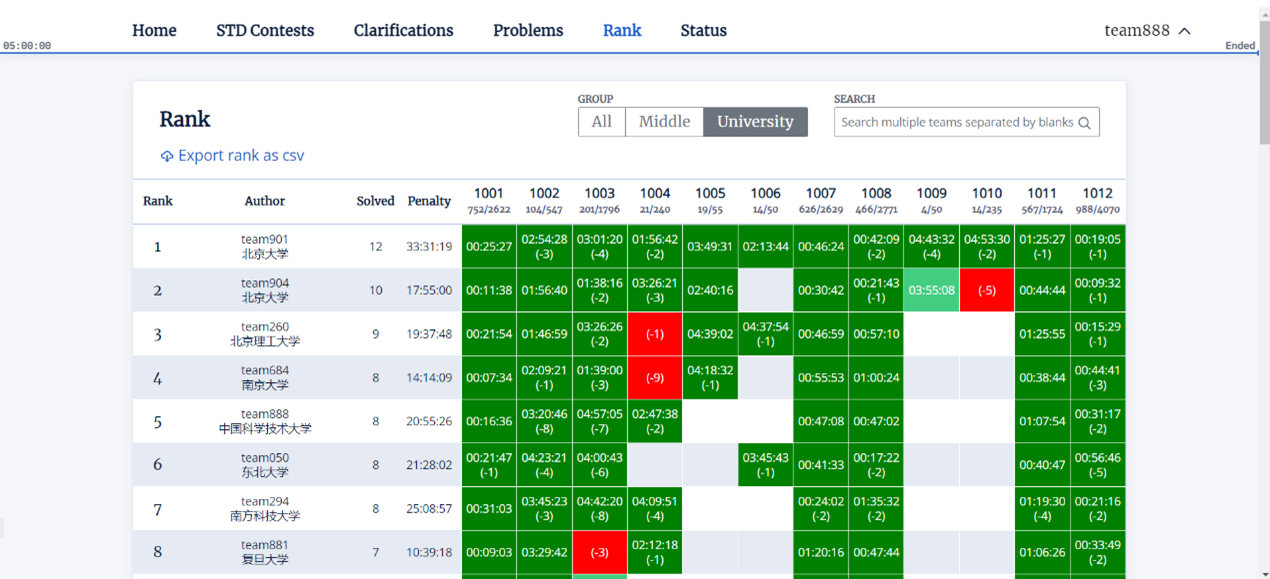Select team260 author cell
Viewport: 1270px width, 579px height.
(265, 334)
